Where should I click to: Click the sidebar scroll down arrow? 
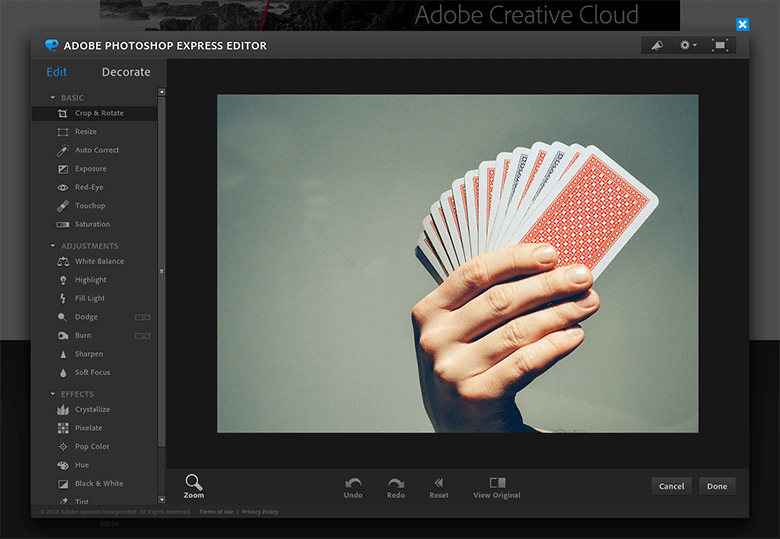point(162,499)
